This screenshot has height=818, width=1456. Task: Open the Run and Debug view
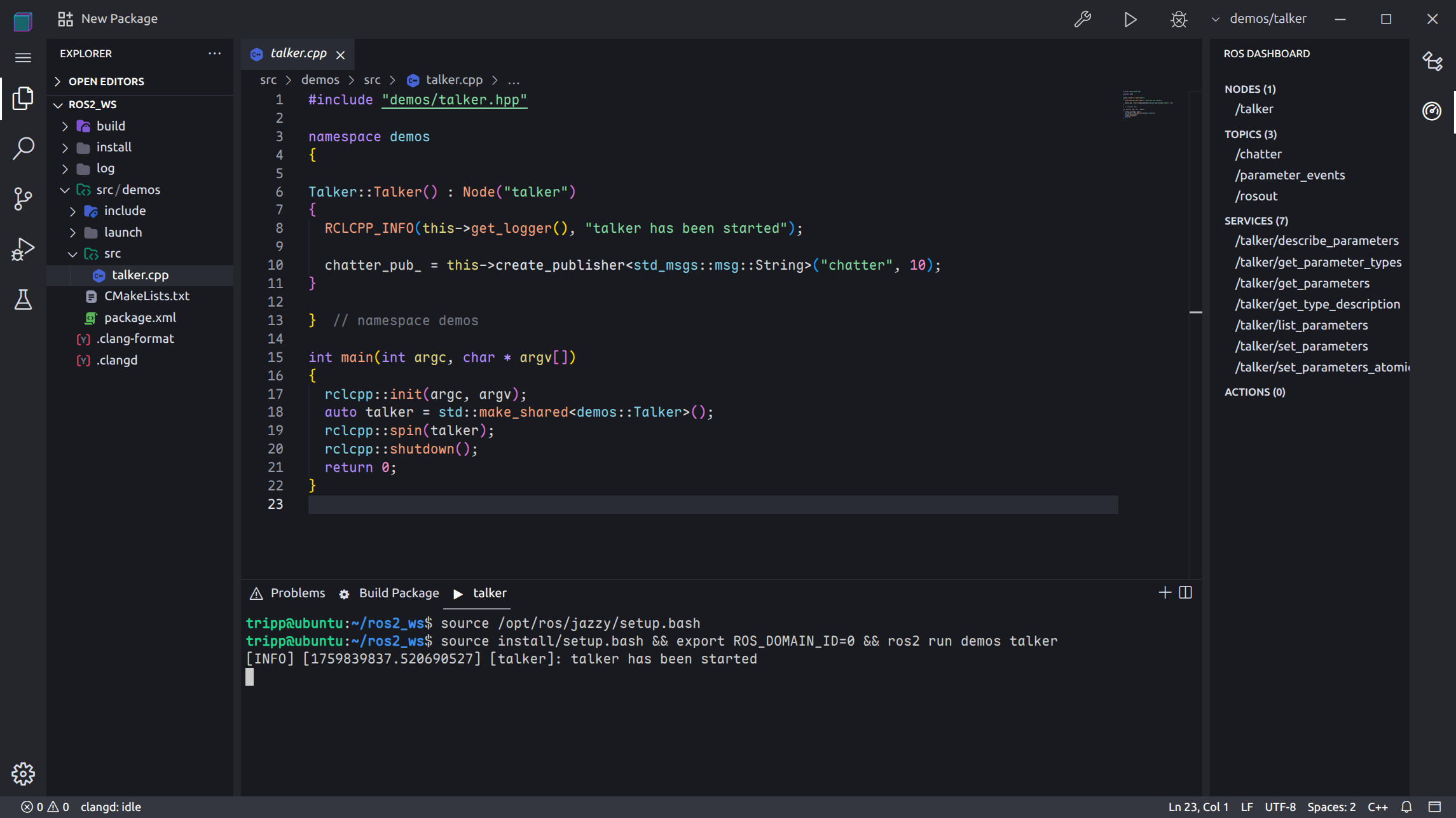coord(23,249)
